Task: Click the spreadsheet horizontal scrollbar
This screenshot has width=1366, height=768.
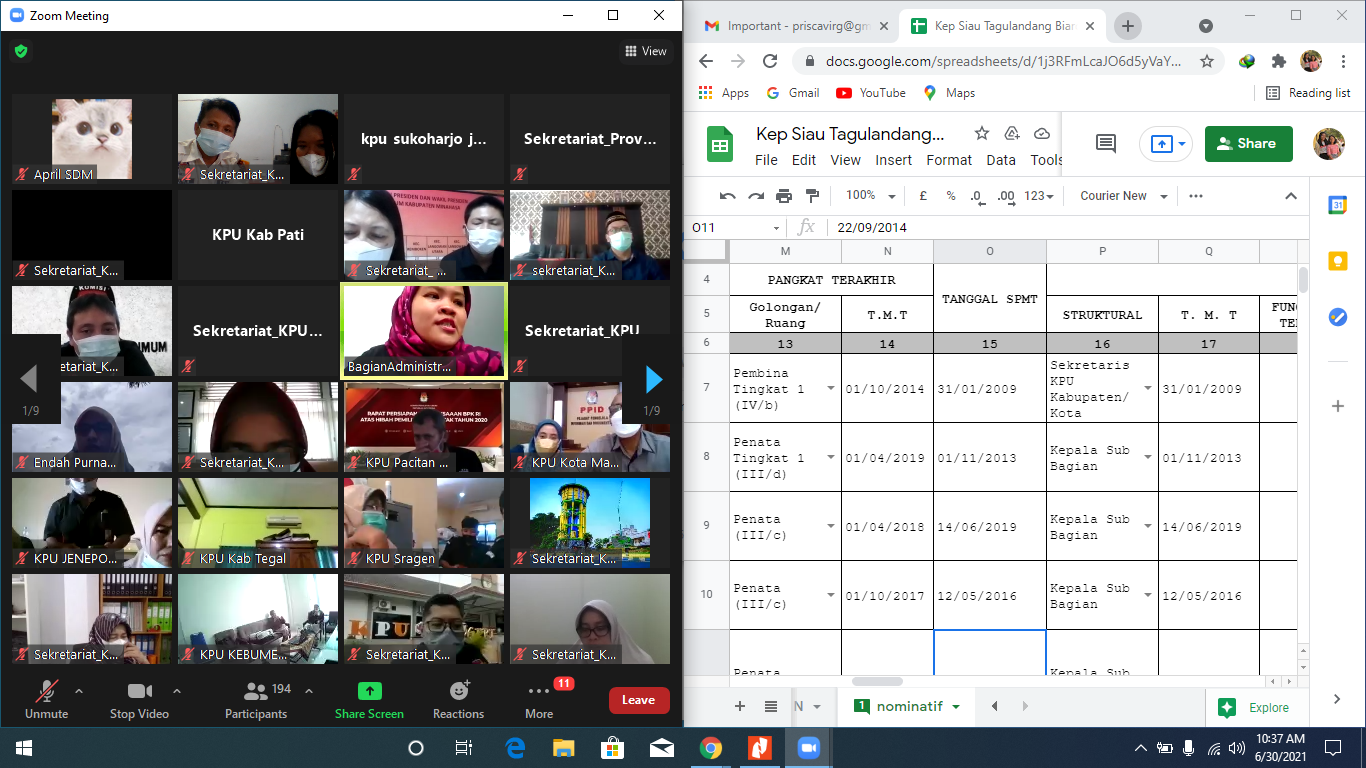Action: [x=878, y=682]
